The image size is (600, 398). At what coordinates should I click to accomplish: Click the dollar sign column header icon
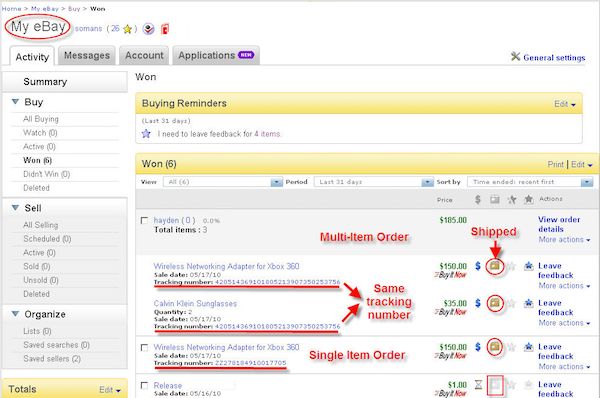tap(478, 199)
